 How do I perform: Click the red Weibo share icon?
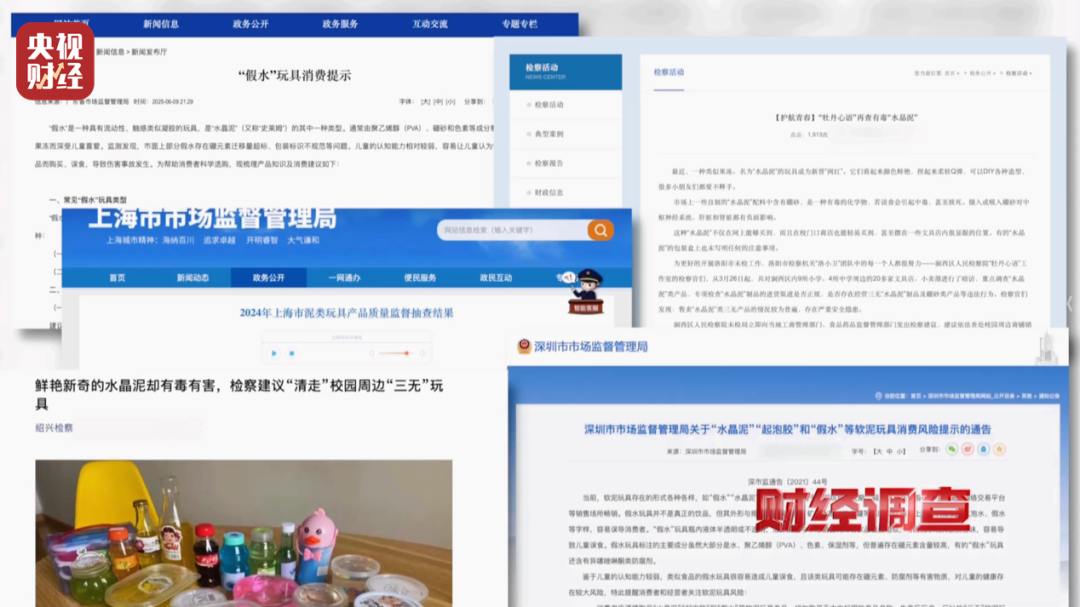click(968, 449)
